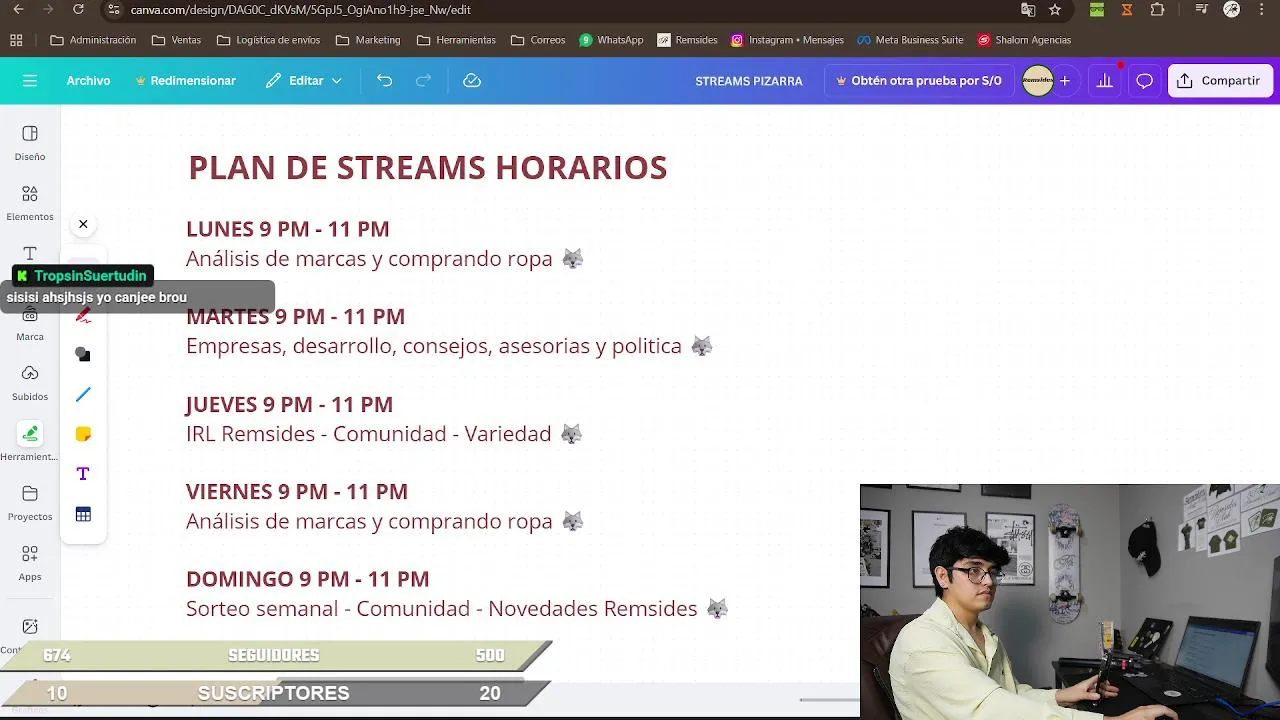Viewport: 1280px width, 720px height.
Task: Open the Administración bookmarks folder
Action: pyautogui.click(x=93, y=40)
